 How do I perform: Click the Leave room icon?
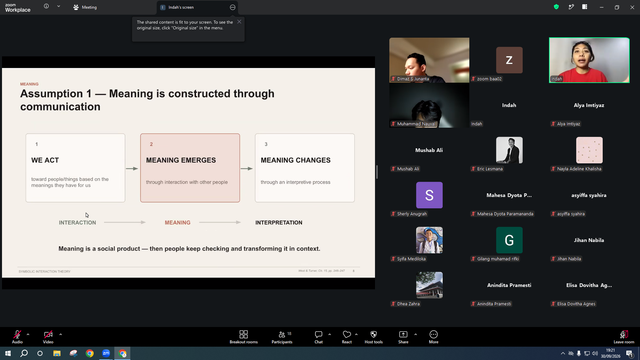[624, 334]
